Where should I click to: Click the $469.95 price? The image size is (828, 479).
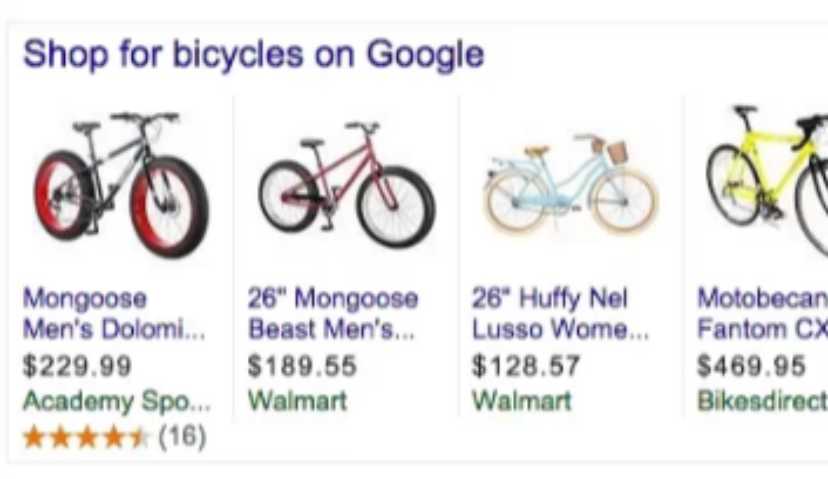click(x=751, y=366)
